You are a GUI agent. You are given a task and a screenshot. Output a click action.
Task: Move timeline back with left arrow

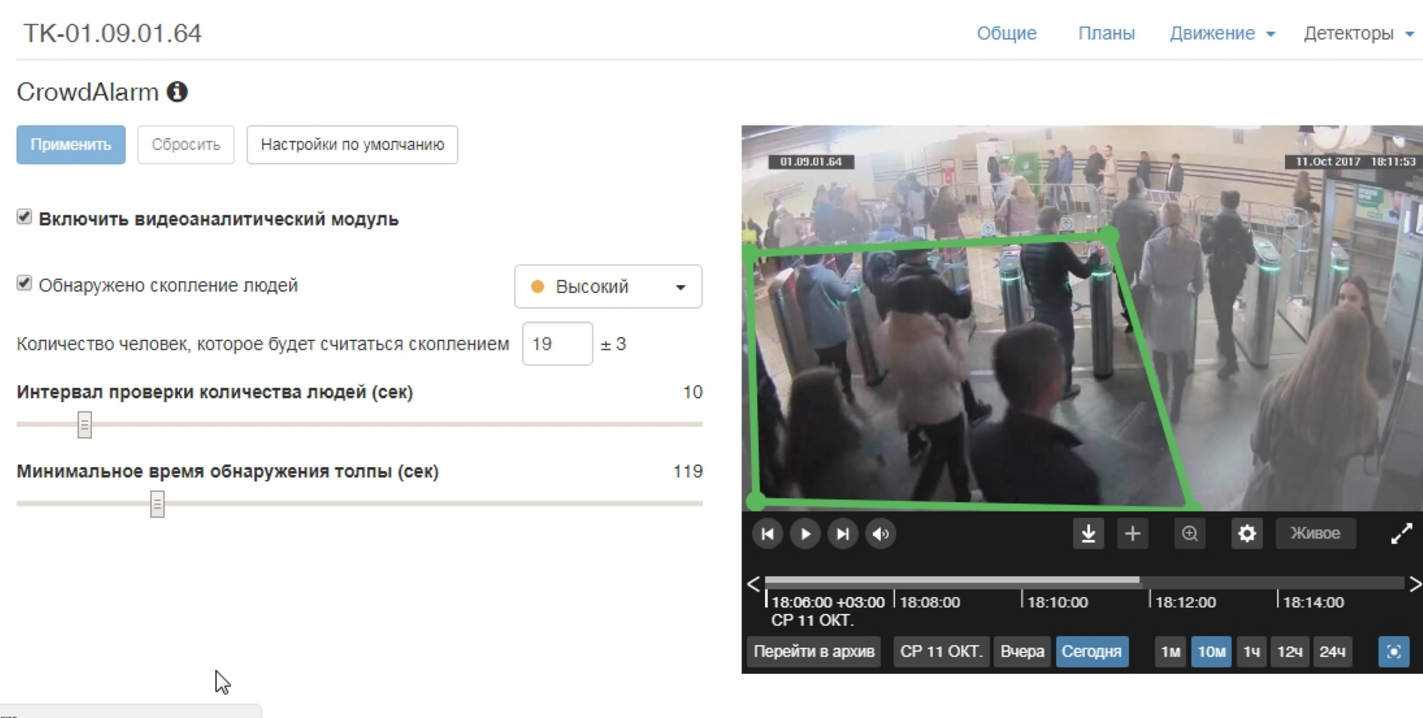coord(753,584)
